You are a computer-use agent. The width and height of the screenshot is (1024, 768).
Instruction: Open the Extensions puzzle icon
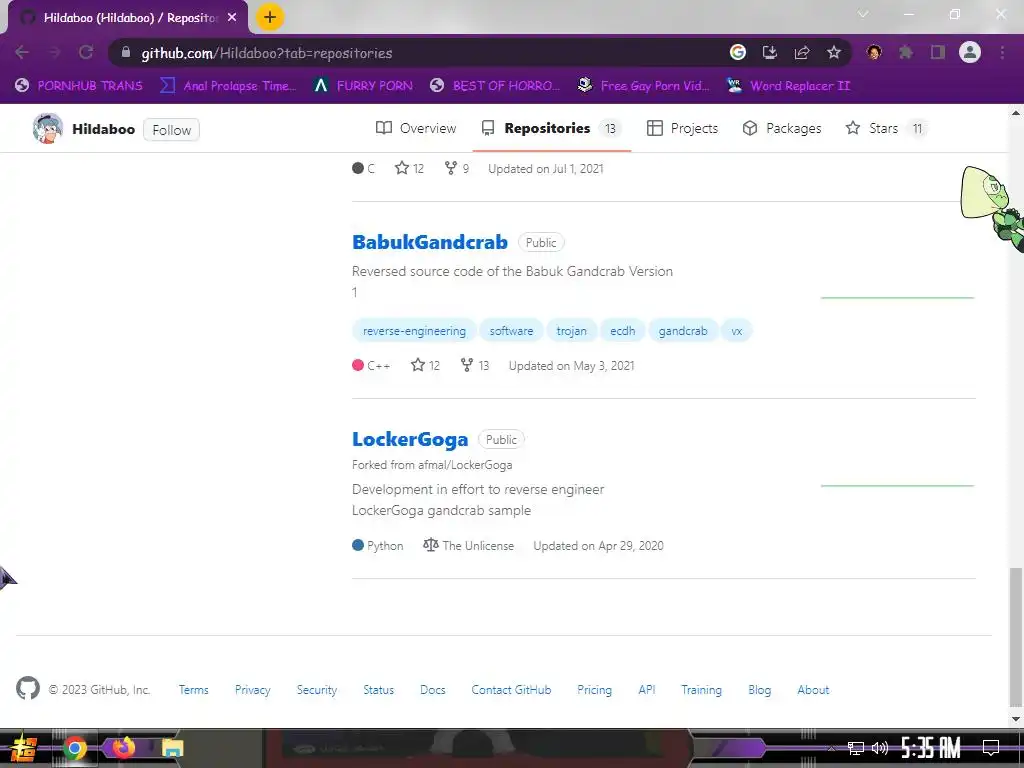[906, 52]
